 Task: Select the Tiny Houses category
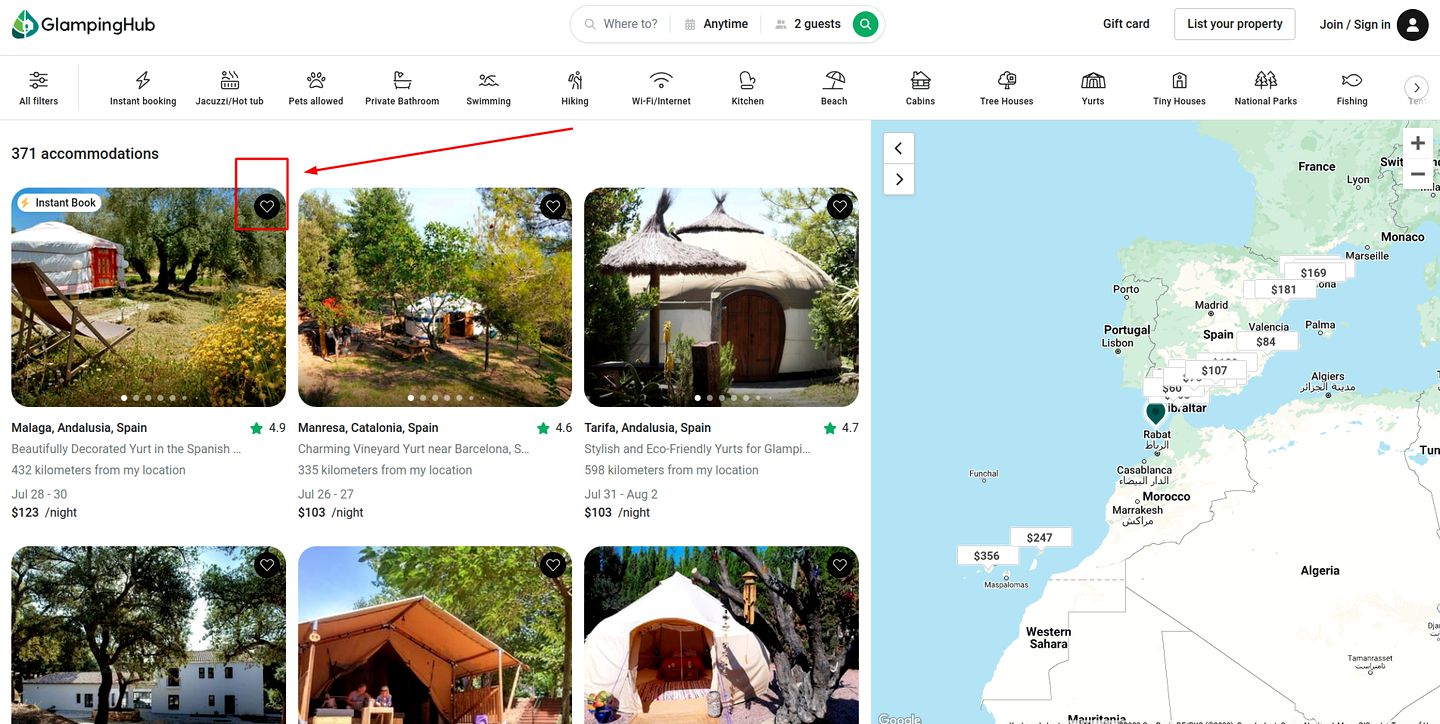click(1179, 88)
